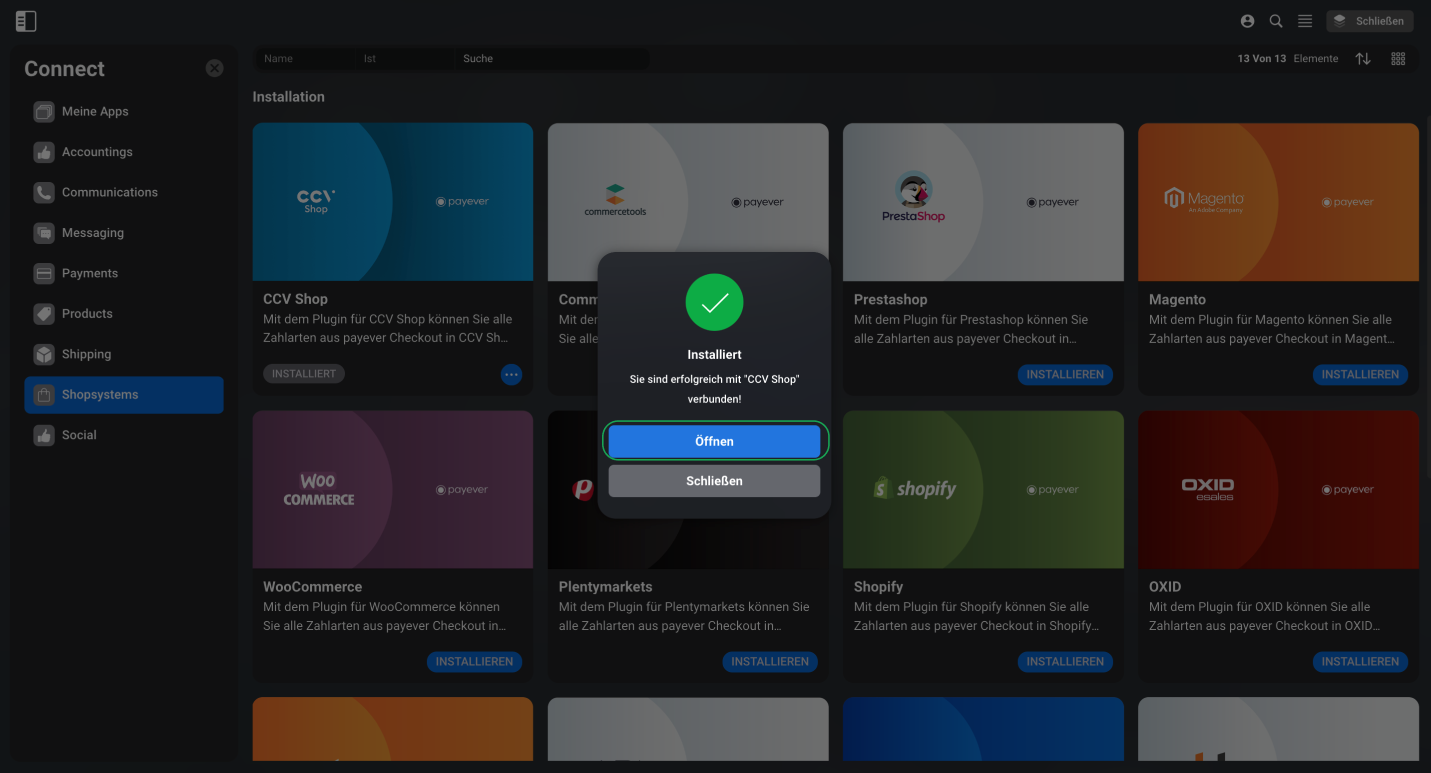Select Shopsystems bag icon
This screenshot has height=773, width=1431.
[x=43, y=395]
